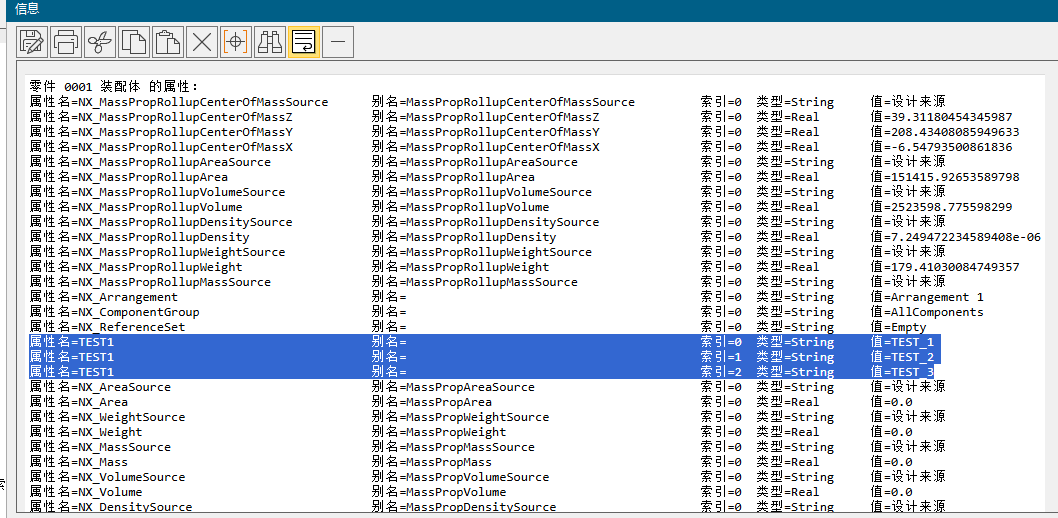
Task: Click the Delete X icon
Action: pyautogui.click(x=202, y=41)
